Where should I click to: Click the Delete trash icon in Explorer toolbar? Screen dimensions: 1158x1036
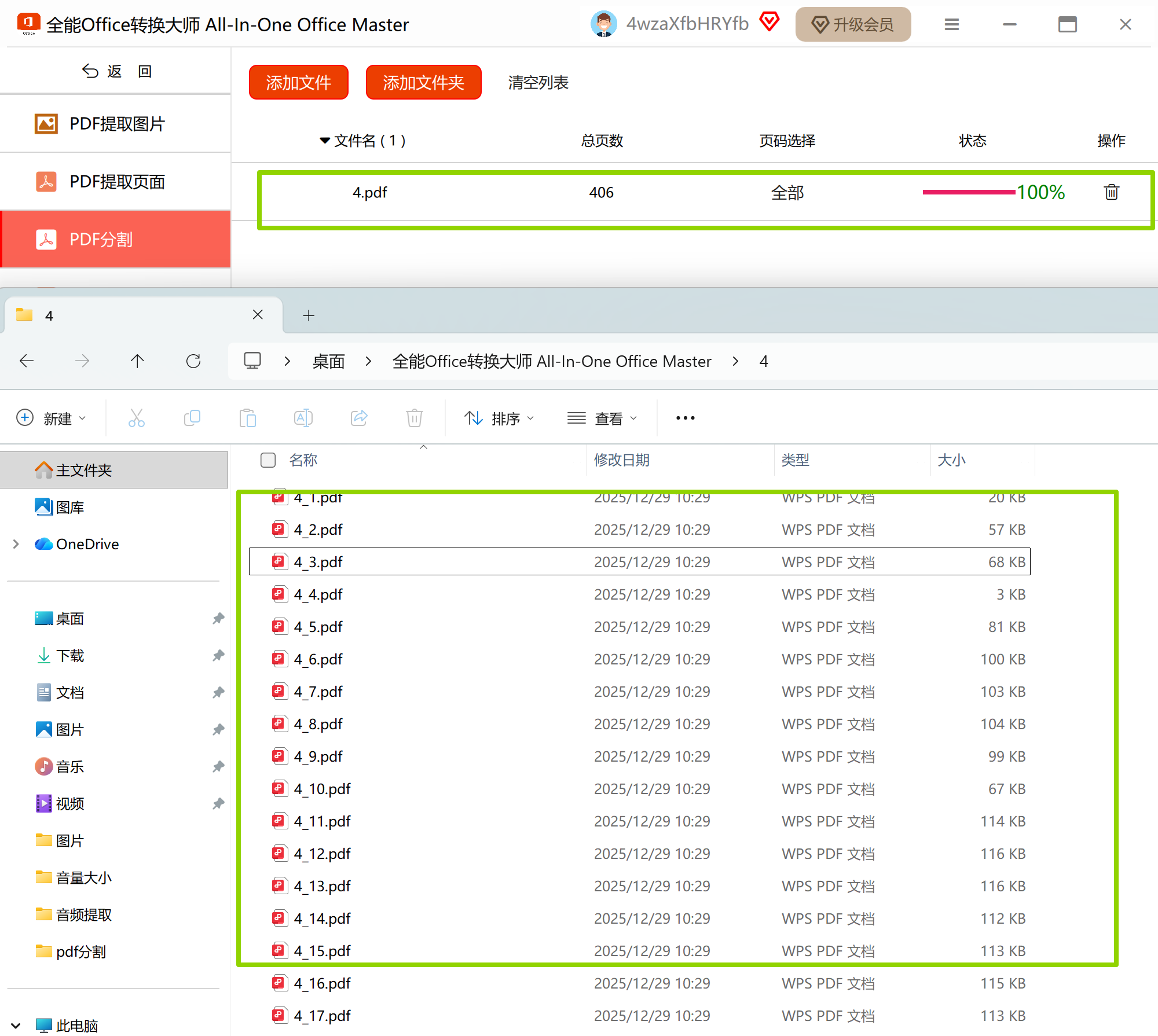[x=414, y=418]
